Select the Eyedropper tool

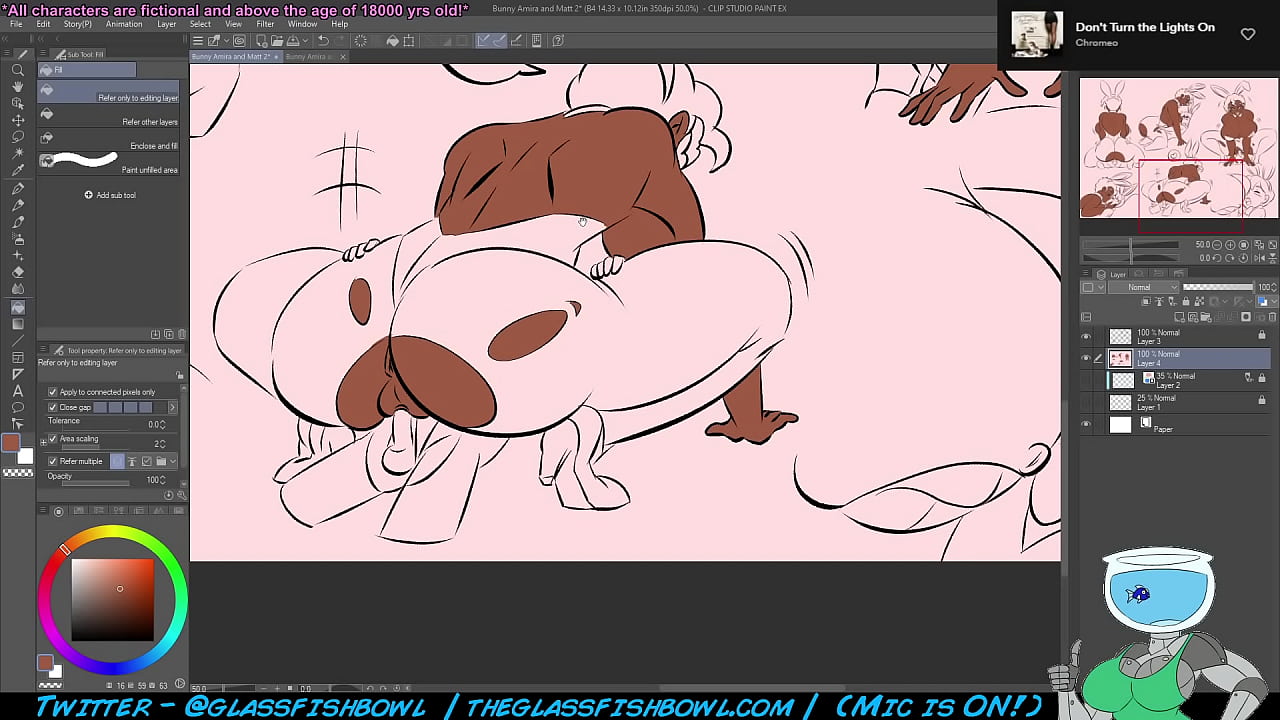[18, 171]
